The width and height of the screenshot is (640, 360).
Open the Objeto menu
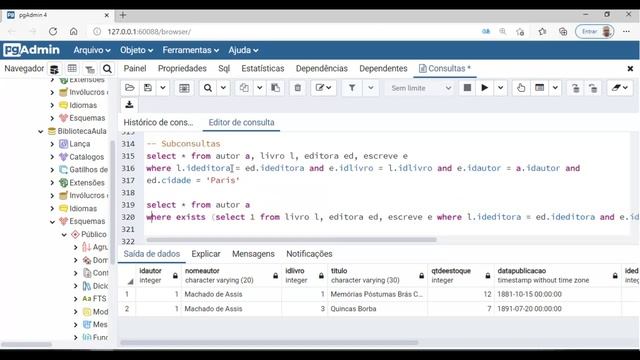tap(136, 50)
